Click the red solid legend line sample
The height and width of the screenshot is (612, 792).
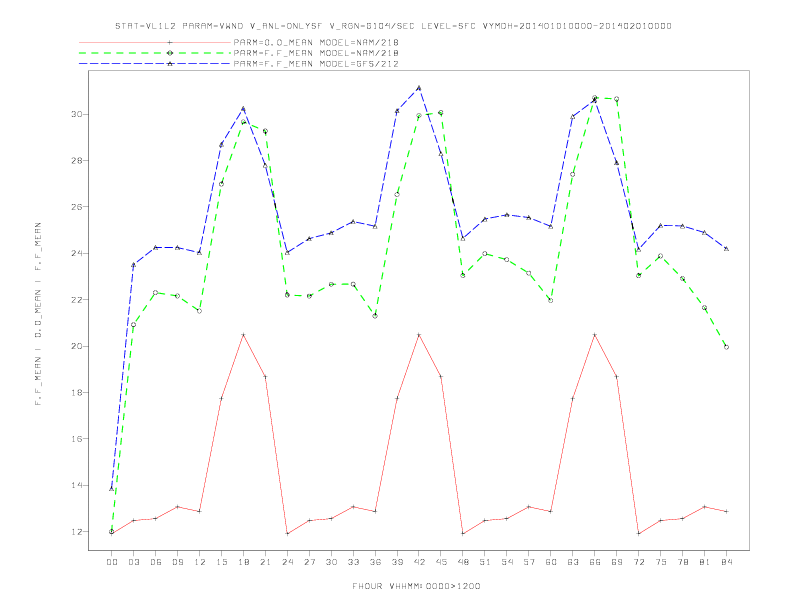[x=155, y=42]
